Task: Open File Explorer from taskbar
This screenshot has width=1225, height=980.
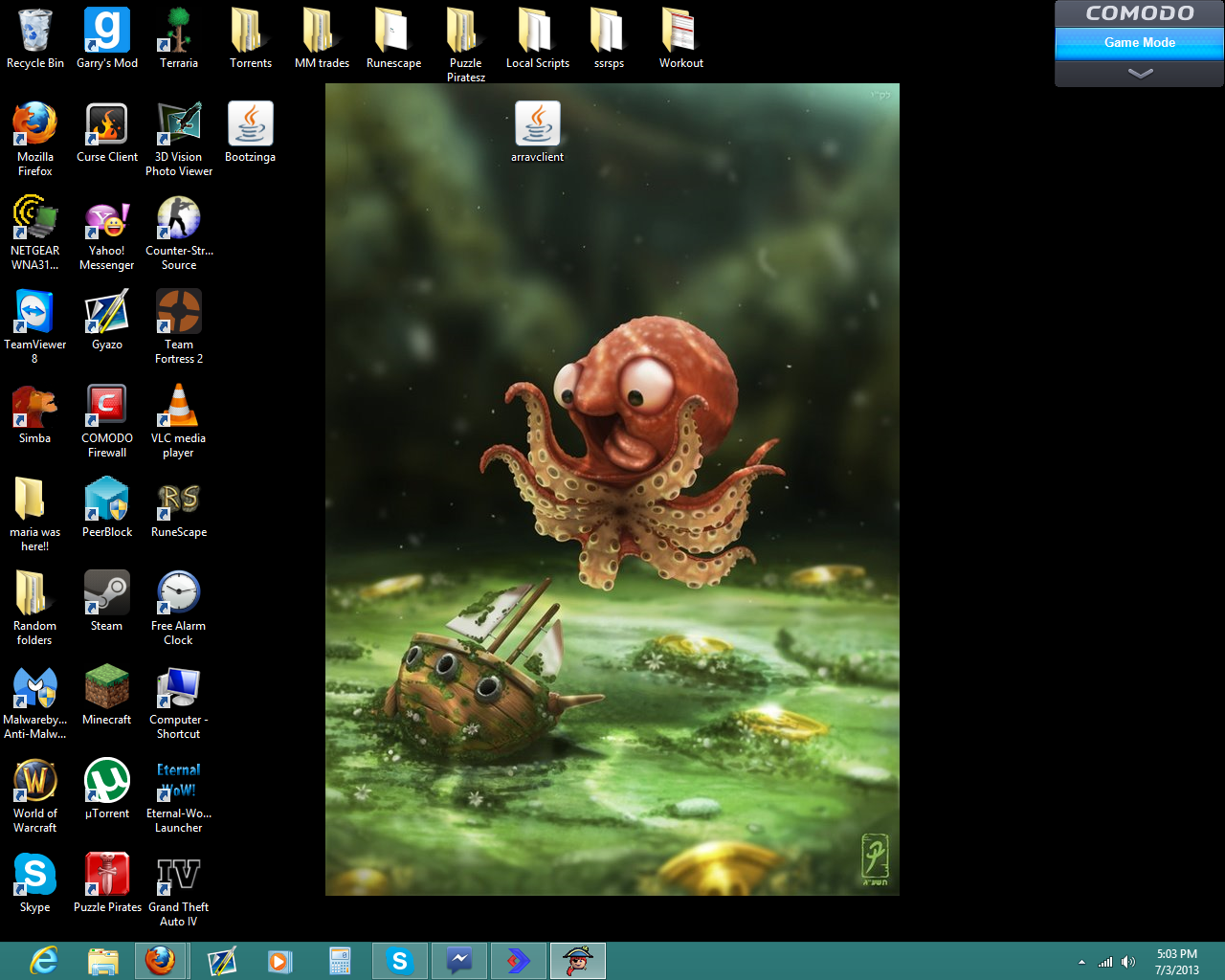Action: [x=102, y=961]
